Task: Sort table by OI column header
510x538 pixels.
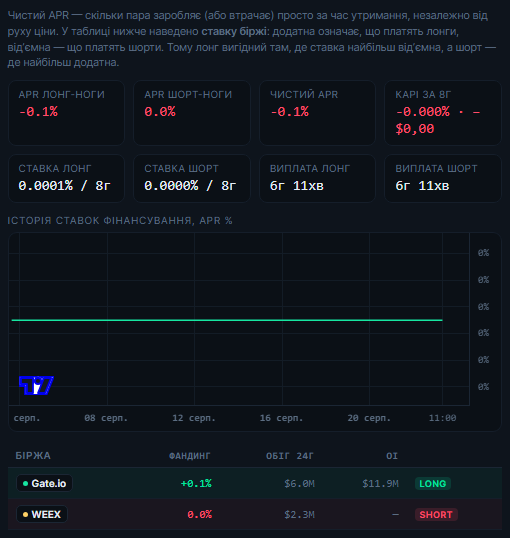Action: (x=392, y=456)
